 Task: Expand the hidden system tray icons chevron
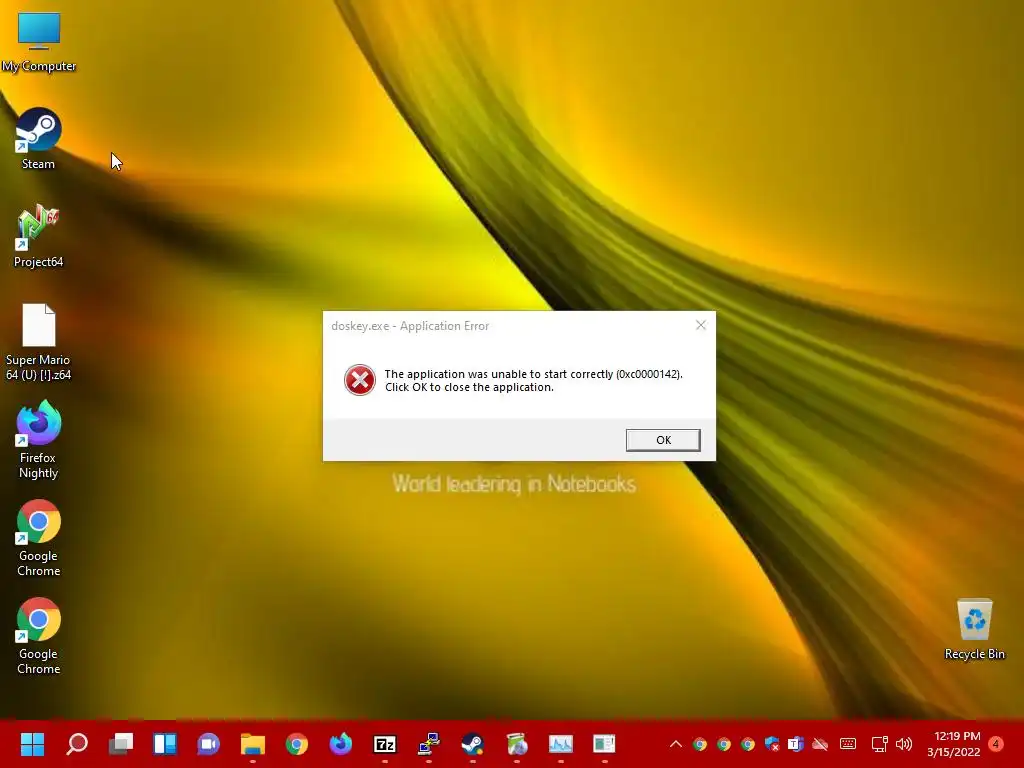point(676,744)
